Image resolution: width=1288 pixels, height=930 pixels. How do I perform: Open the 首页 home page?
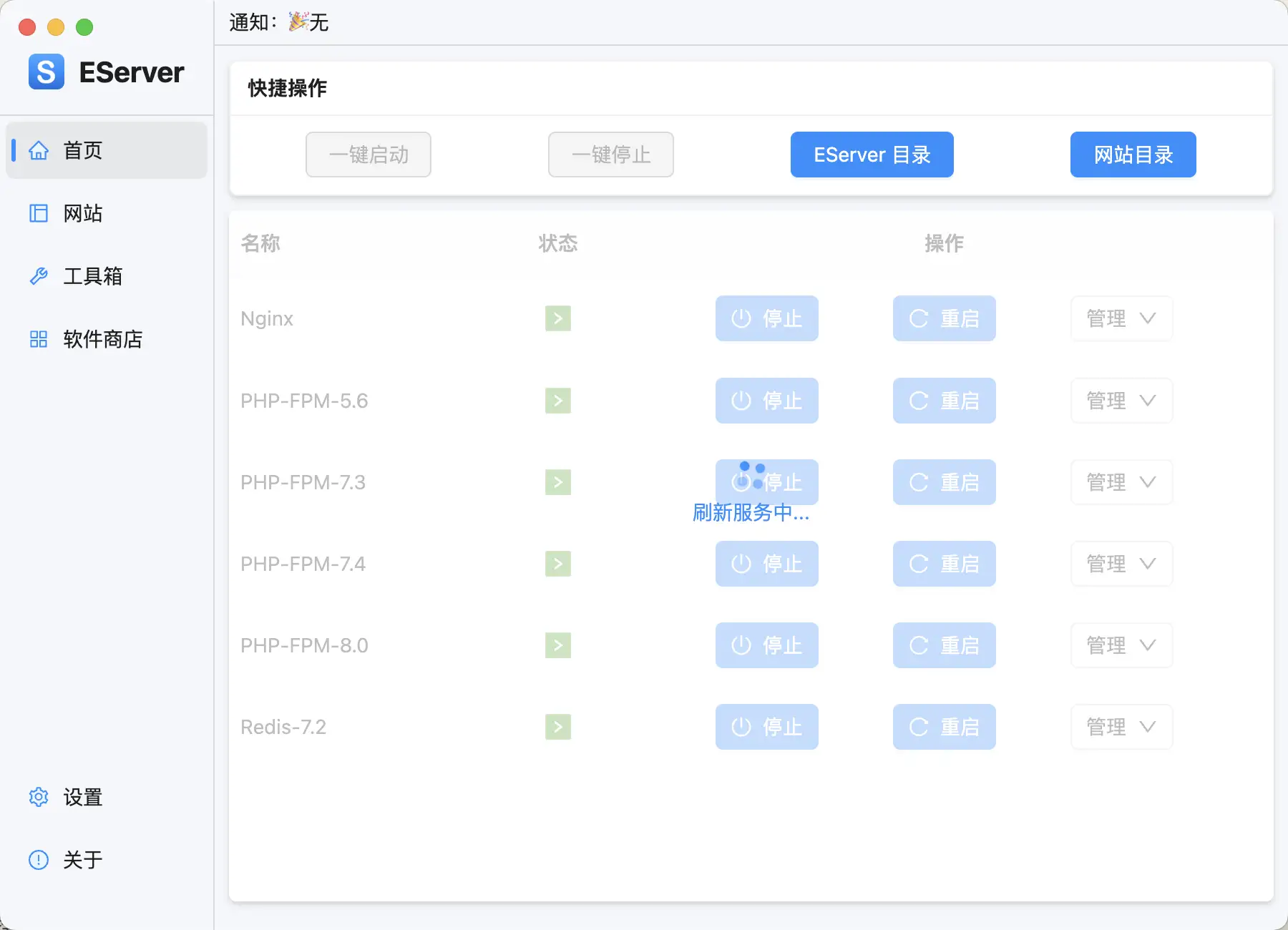pos(107,150)
